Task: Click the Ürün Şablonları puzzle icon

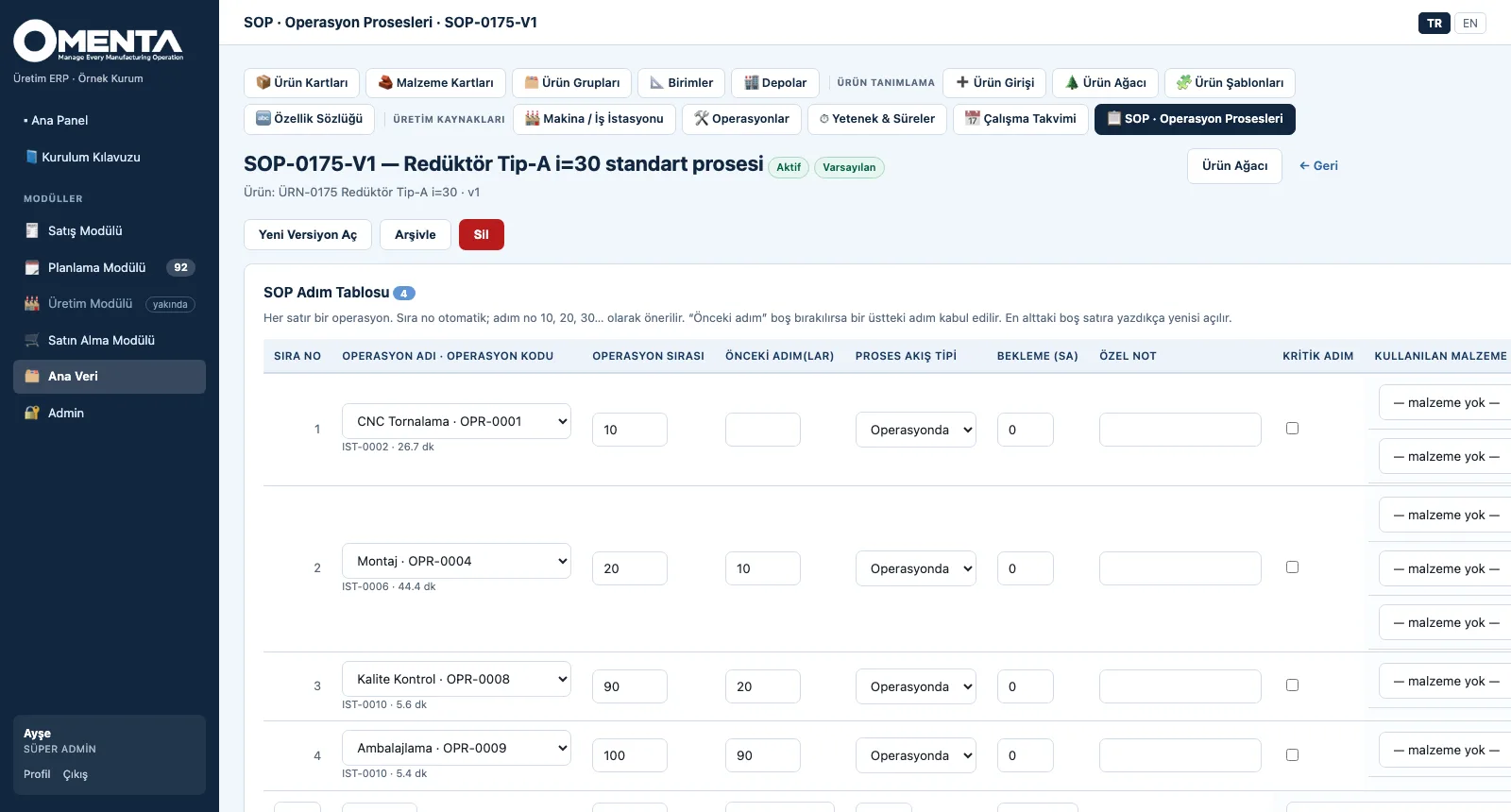Action: point(1183,83)
